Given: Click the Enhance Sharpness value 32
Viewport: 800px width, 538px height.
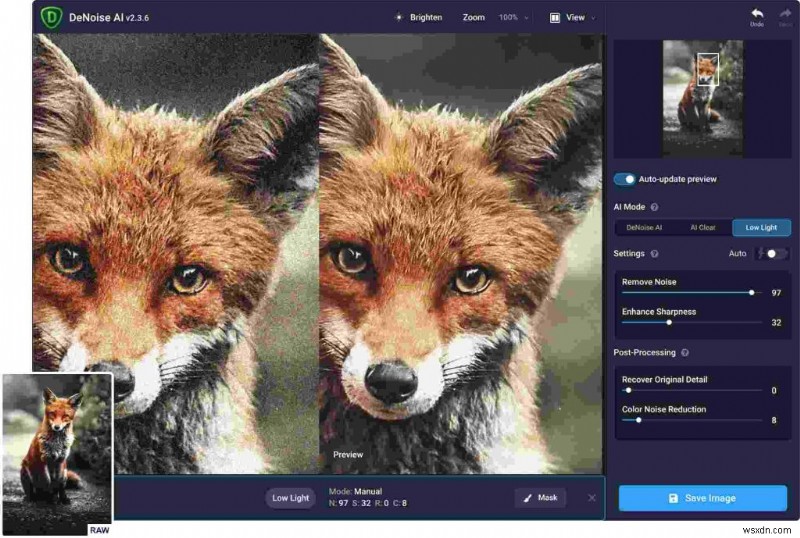Looking at the screenshot, I should point(776,323).
